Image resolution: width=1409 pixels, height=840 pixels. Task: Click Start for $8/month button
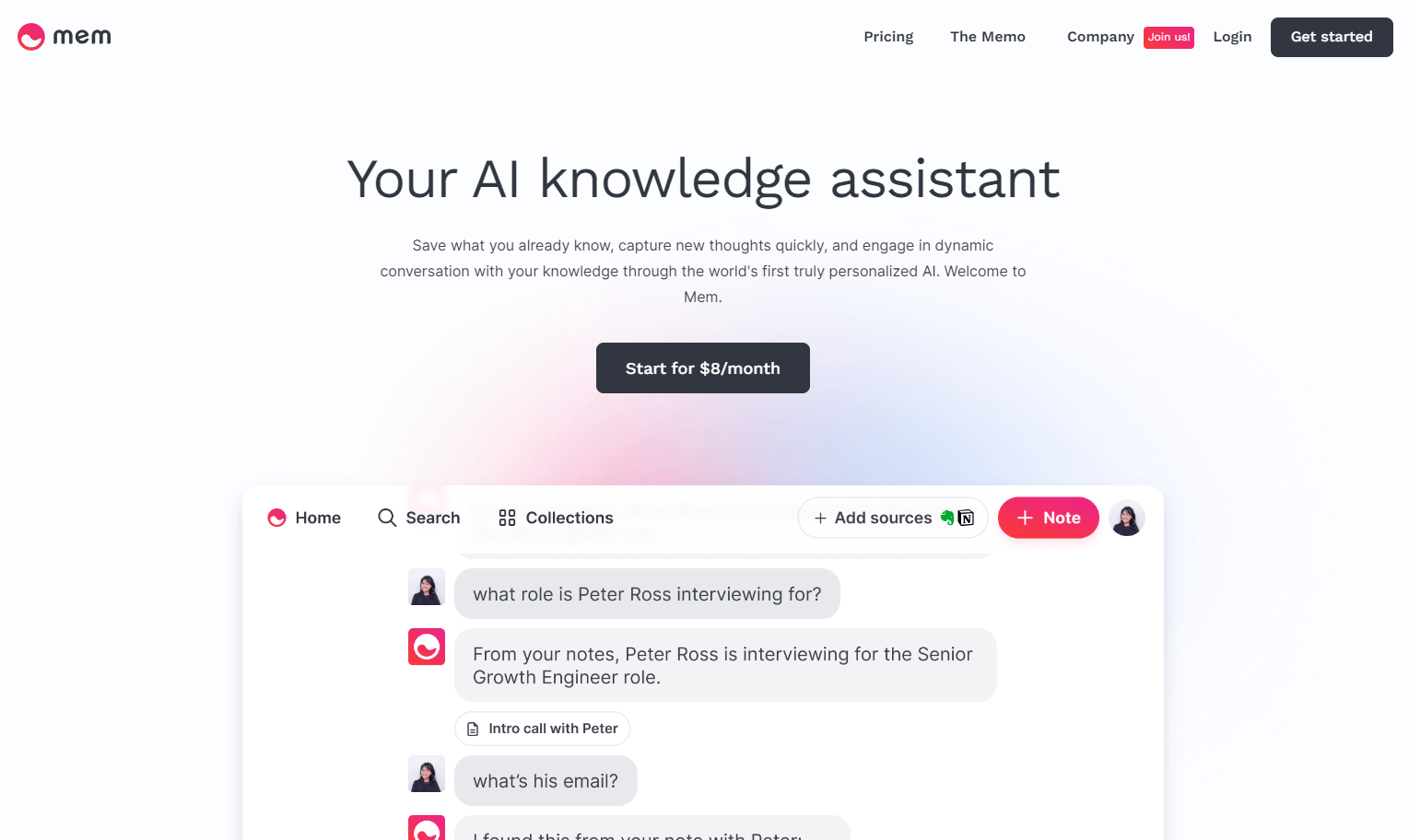pyautogui.click(x=703, y=368)
